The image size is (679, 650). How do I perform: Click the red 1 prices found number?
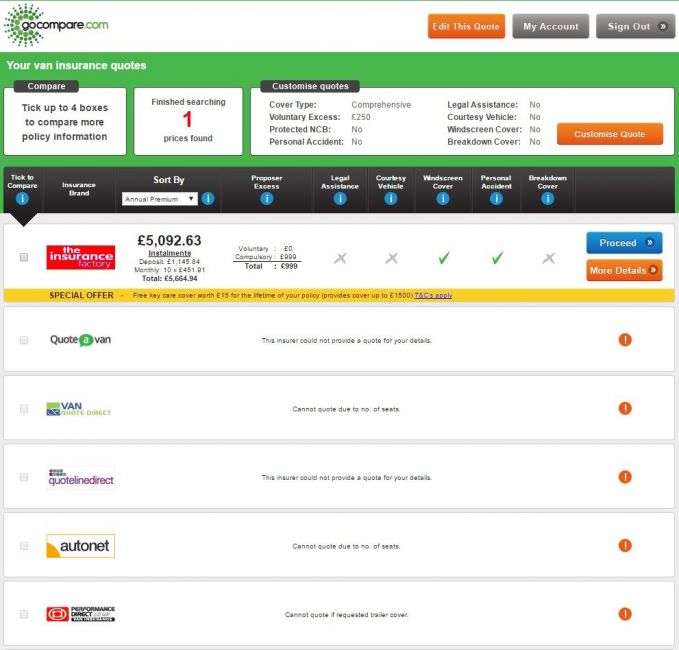coord(188,120)
